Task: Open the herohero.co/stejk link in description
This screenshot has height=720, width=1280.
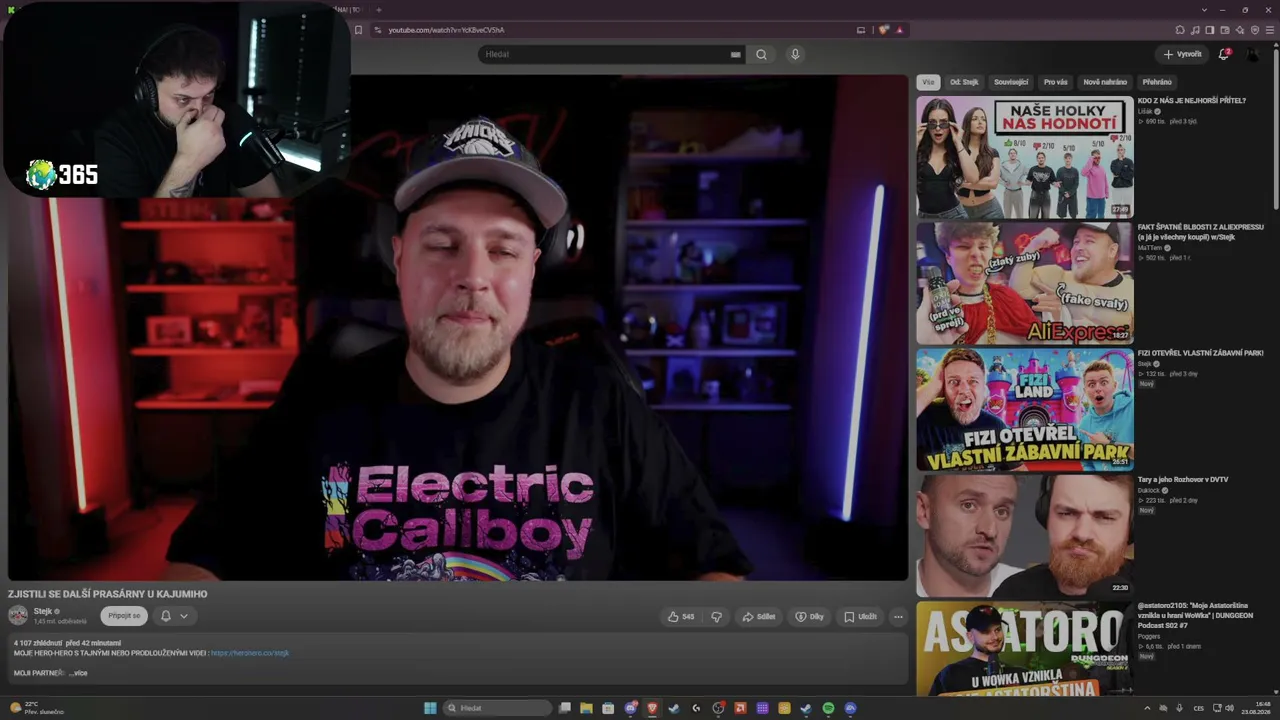Action: coord(250,653)
